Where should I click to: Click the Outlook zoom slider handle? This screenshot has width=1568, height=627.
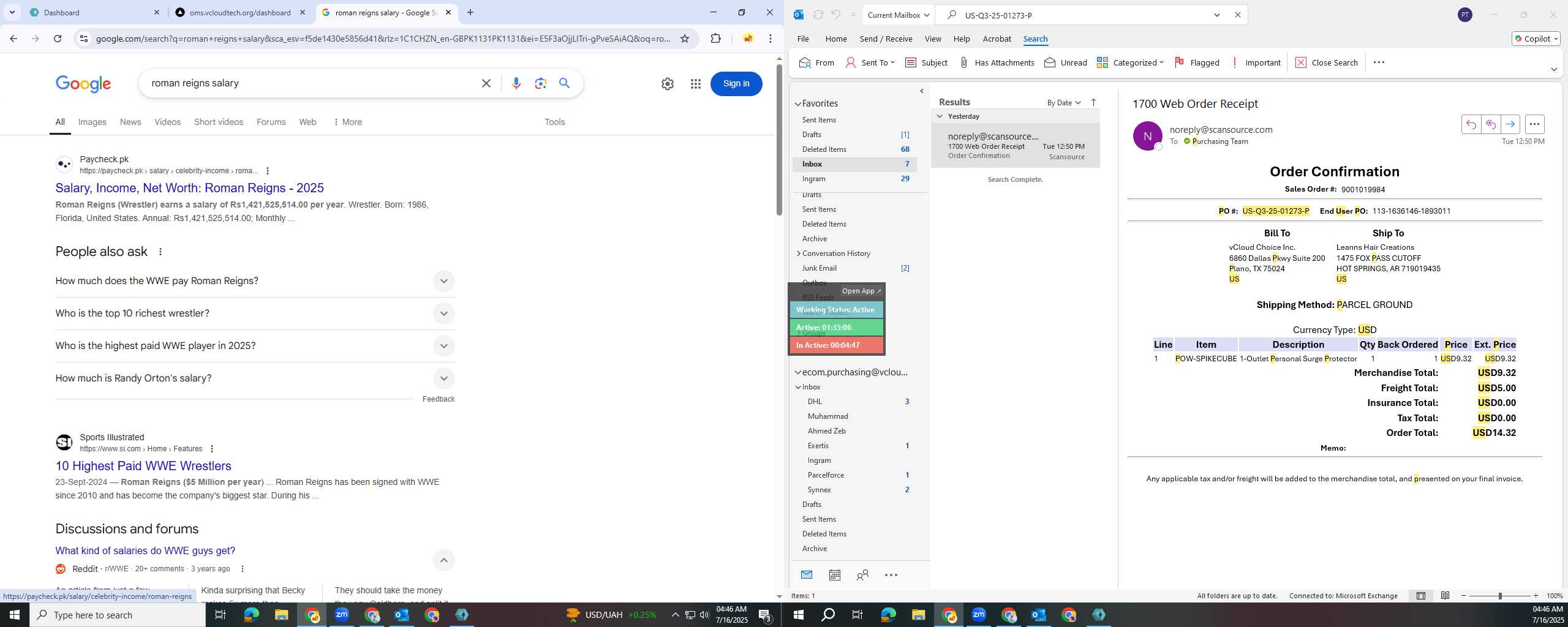pos(1500,596)
